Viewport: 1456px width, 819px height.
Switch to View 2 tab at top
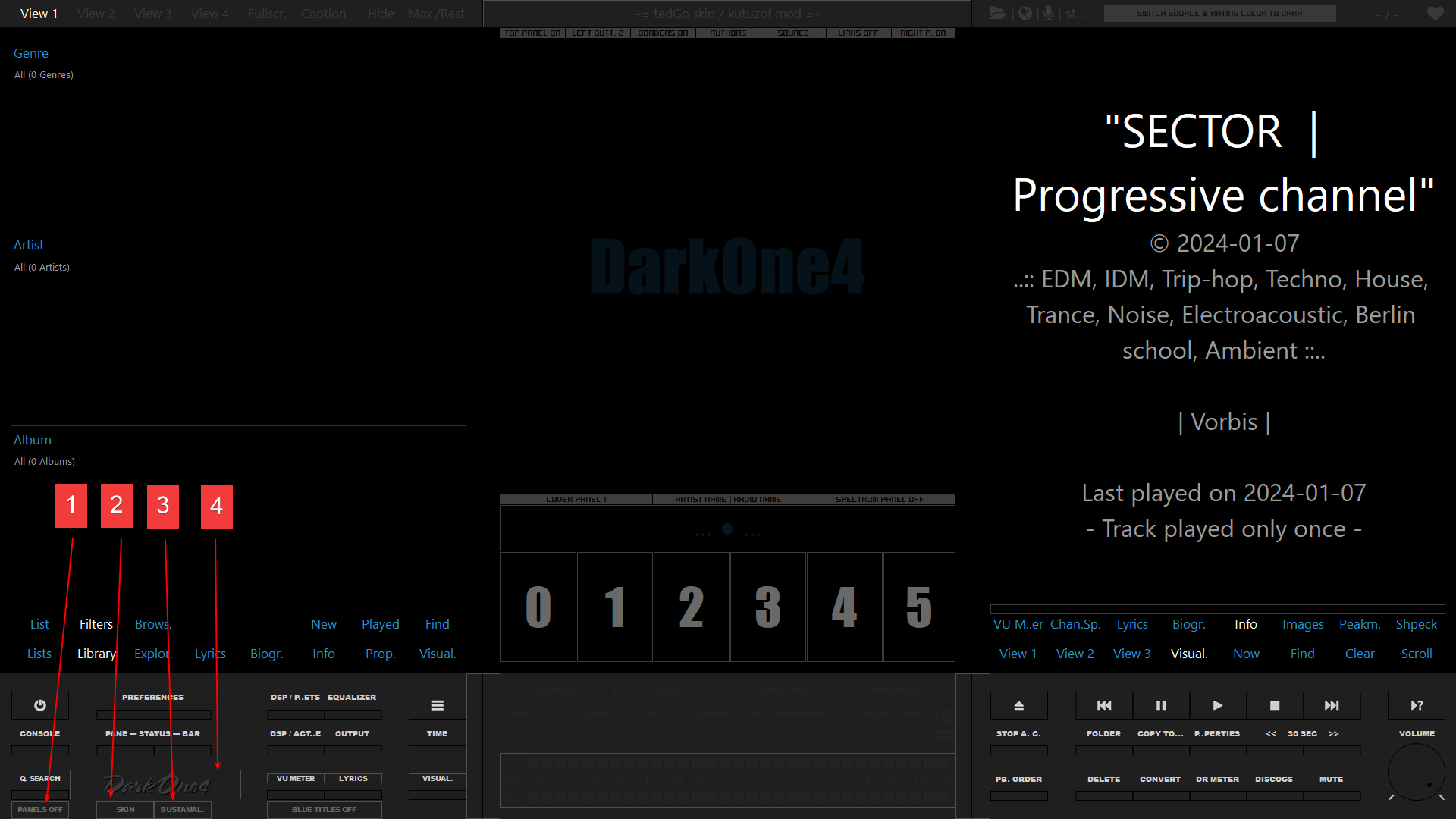tap(96, 14)
